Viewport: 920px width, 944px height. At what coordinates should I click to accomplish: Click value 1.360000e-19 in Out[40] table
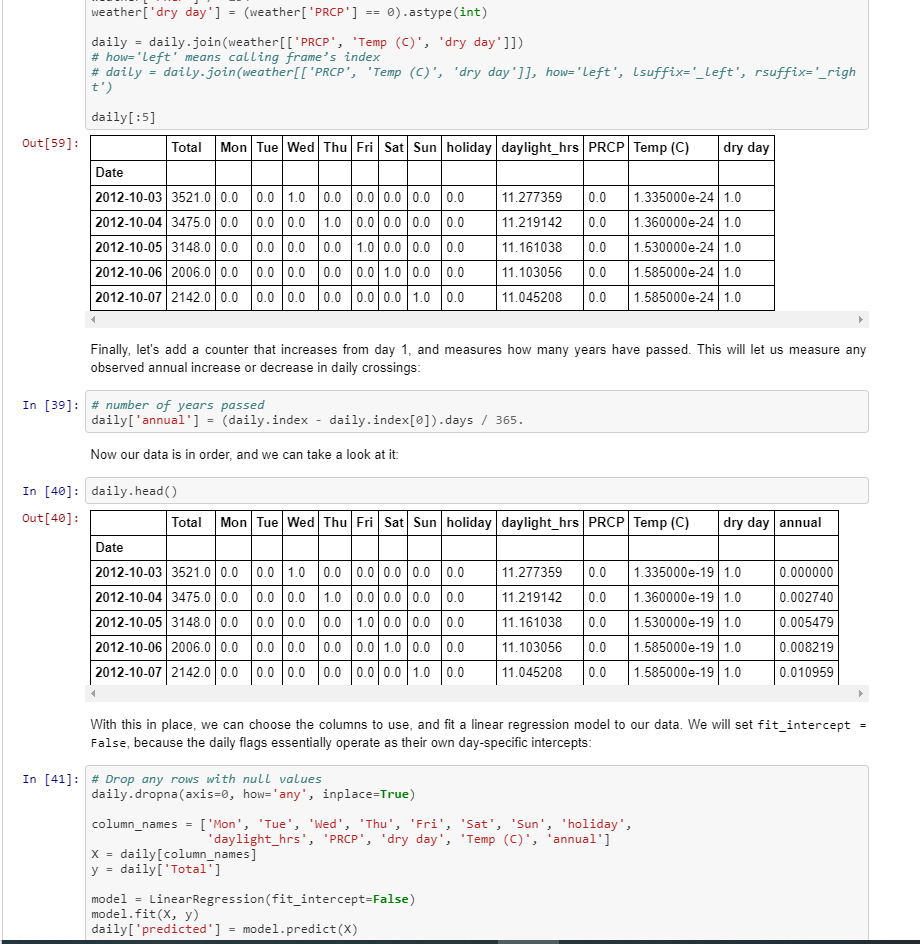(673, 597)
